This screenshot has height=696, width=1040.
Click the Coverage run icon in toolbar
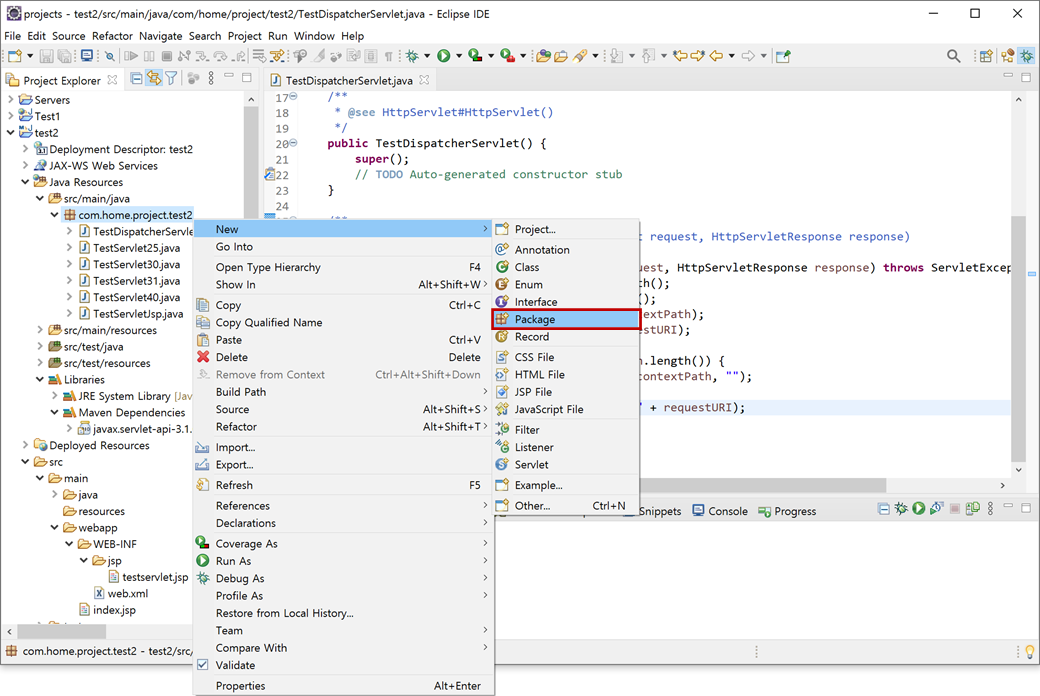pos(475,56)
